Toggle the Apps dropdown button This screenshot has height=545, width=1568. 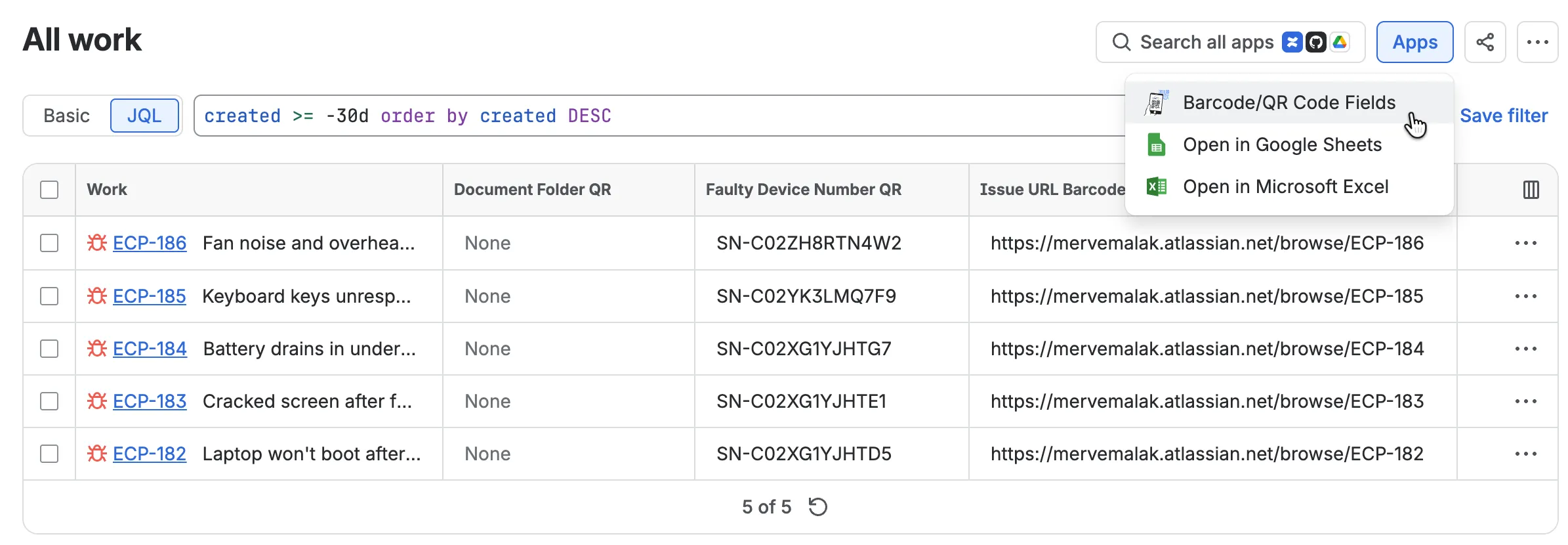pos(1415,42)
